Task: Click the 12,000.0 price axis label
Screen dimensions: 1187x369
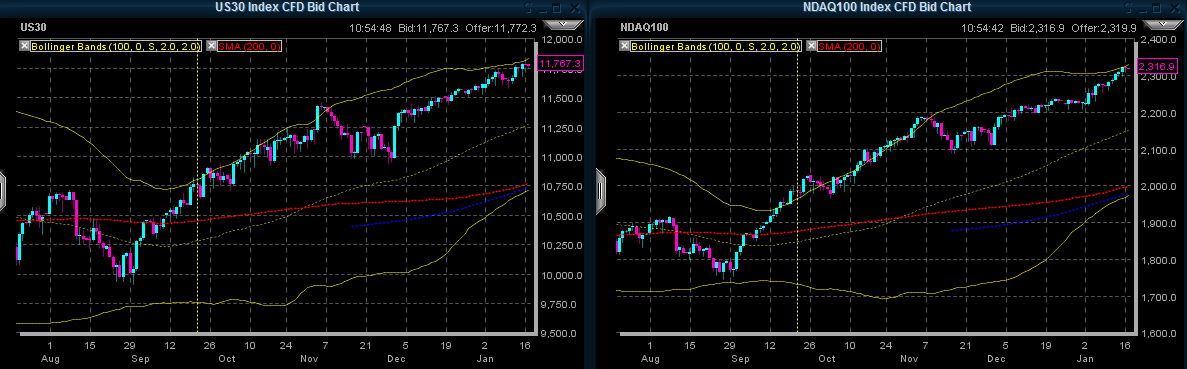Action: click(x=561, y=39)
